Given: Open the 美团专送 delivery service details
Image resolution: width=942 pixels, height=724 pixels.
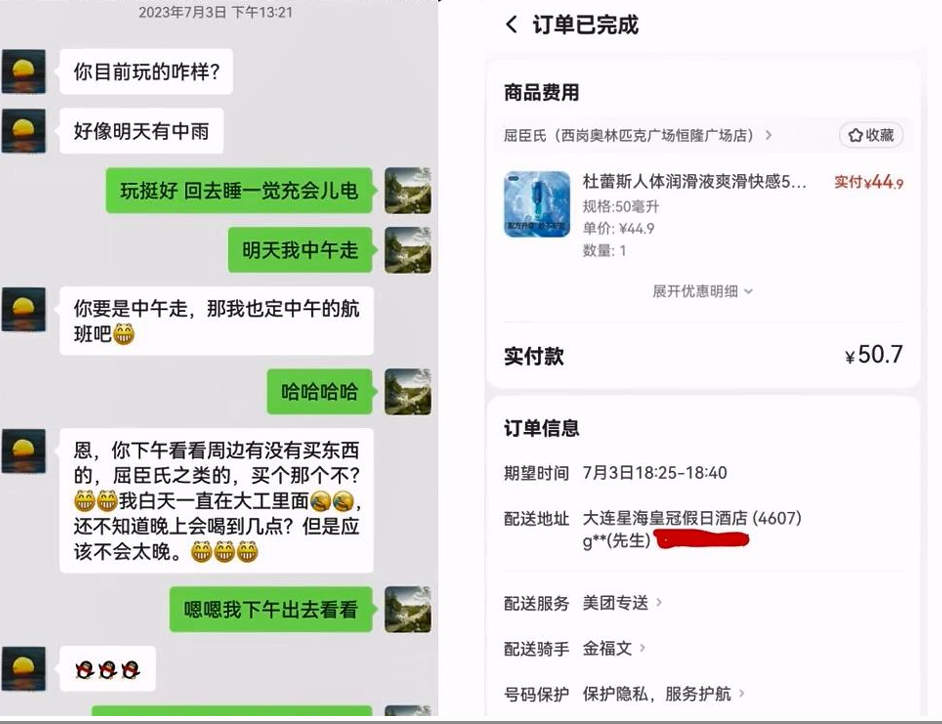Looking at the screenshot, I should pyautogui.click(x=622, y=602).
